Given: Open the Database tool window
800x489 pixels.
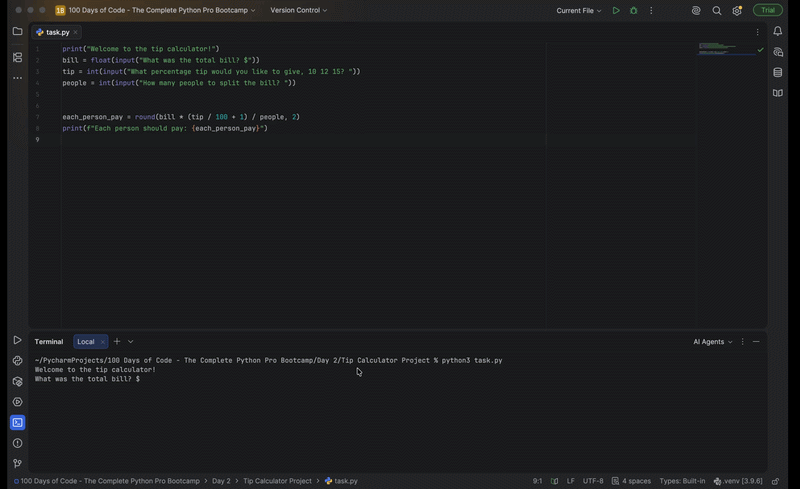Looking at the screenshot, I should pyautogui.click(x=778, y=72).
